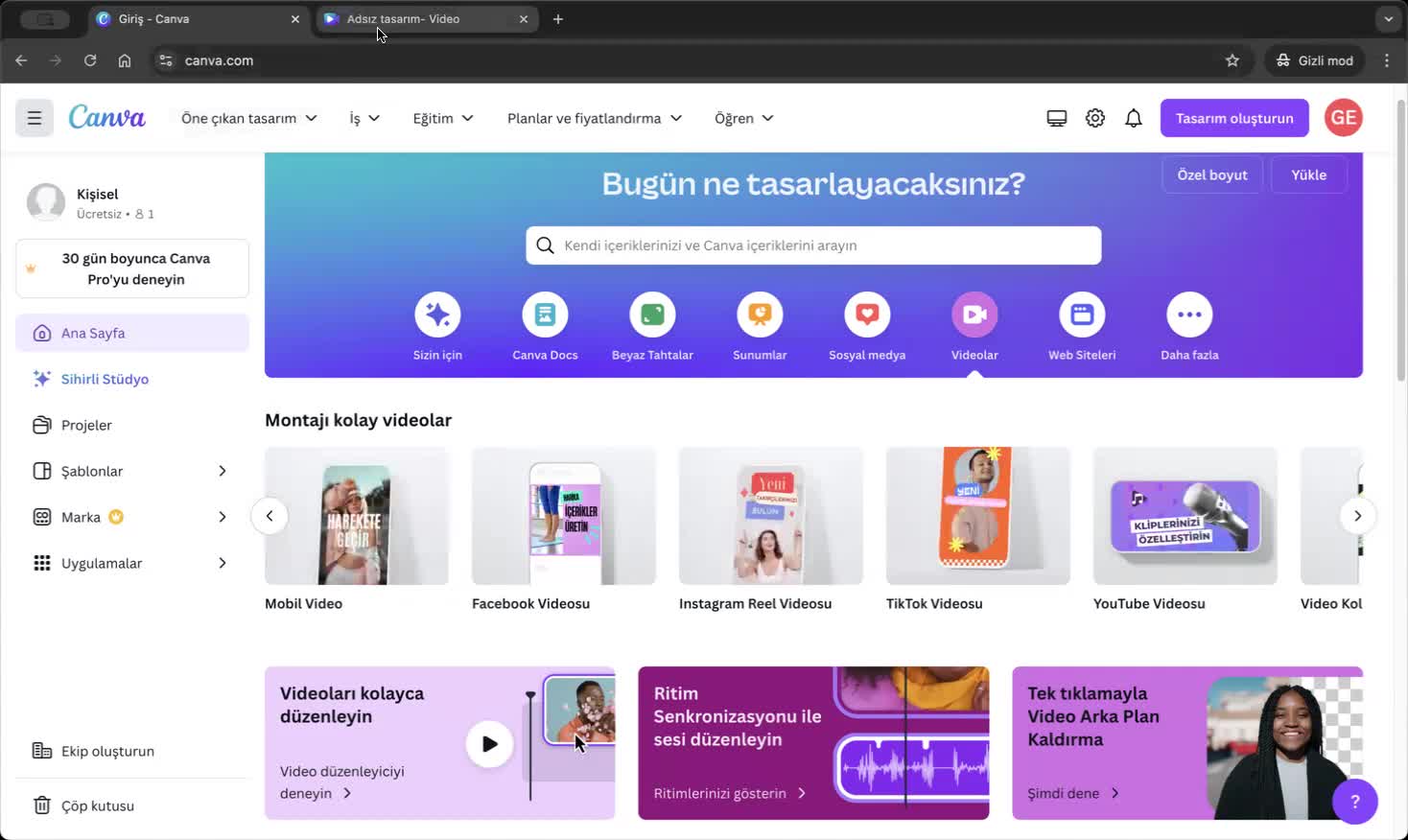Select the Sizin için category icon
This screenshot has width=1408, height=840.
(x=437, y=315)
